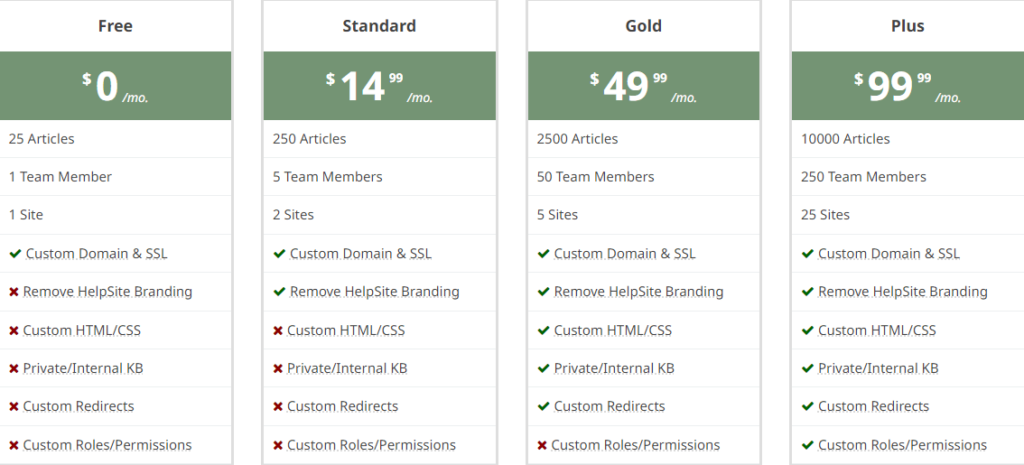Select the Free plan heading
The width and height of the screenshot is (1024, 465).
115,26
